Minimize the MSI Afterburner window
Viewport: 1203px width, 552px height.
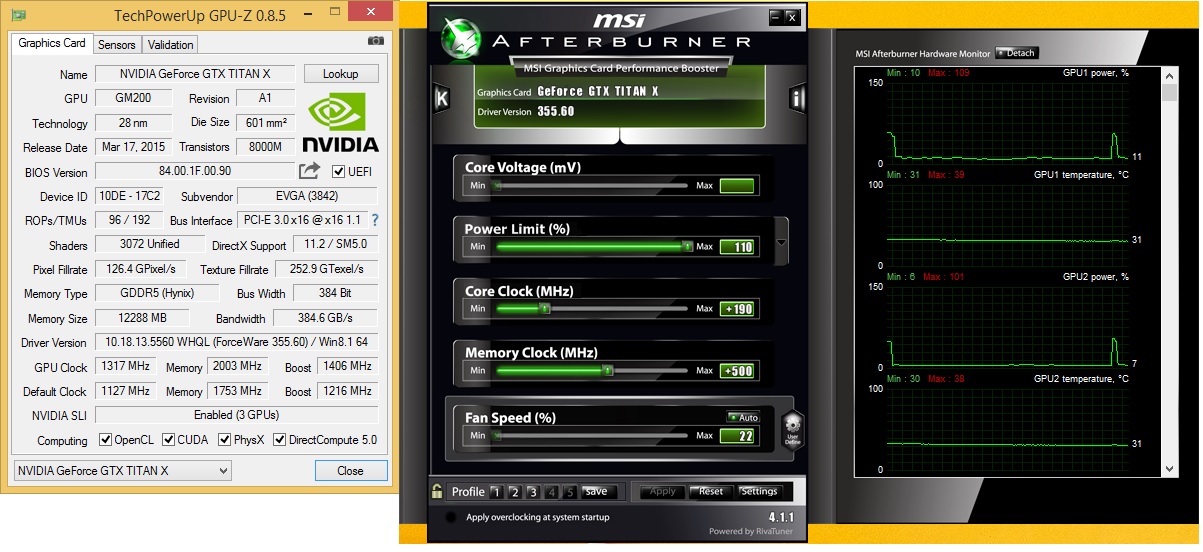pos(774,17)
